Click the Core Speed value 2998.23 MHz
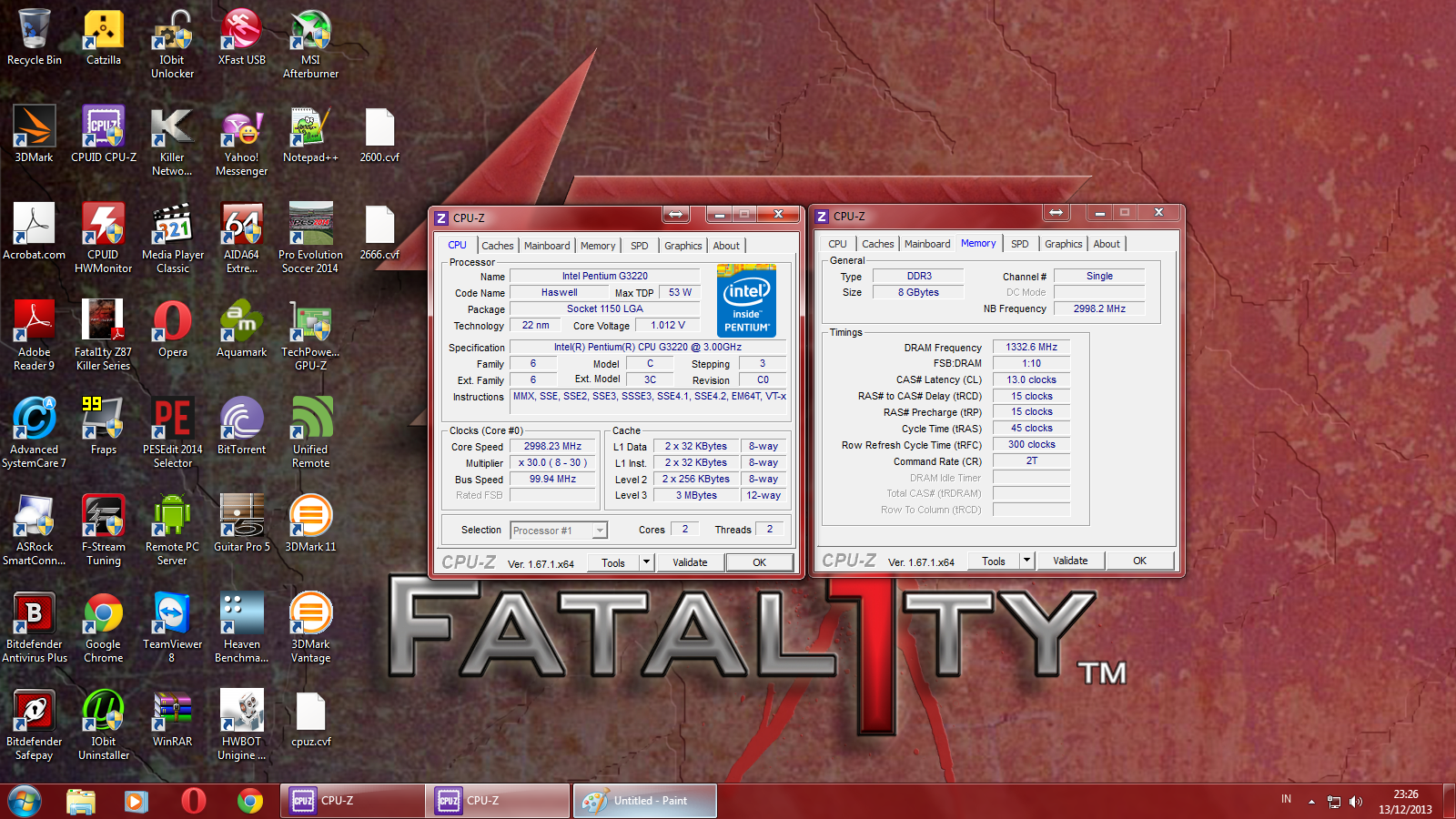Image resolution: width=1456 pixels, height=819 pixels. [x=552, y=446]
